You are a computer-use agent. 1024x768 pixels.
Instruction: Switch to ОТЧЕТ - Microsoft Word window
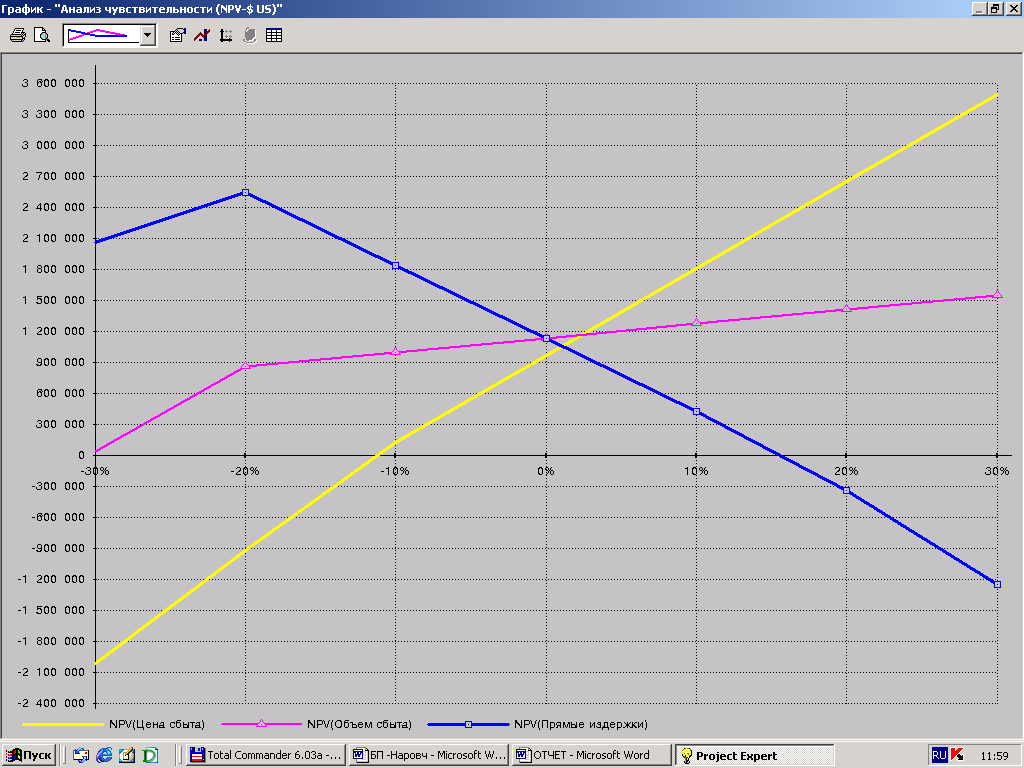pos(592,755)
